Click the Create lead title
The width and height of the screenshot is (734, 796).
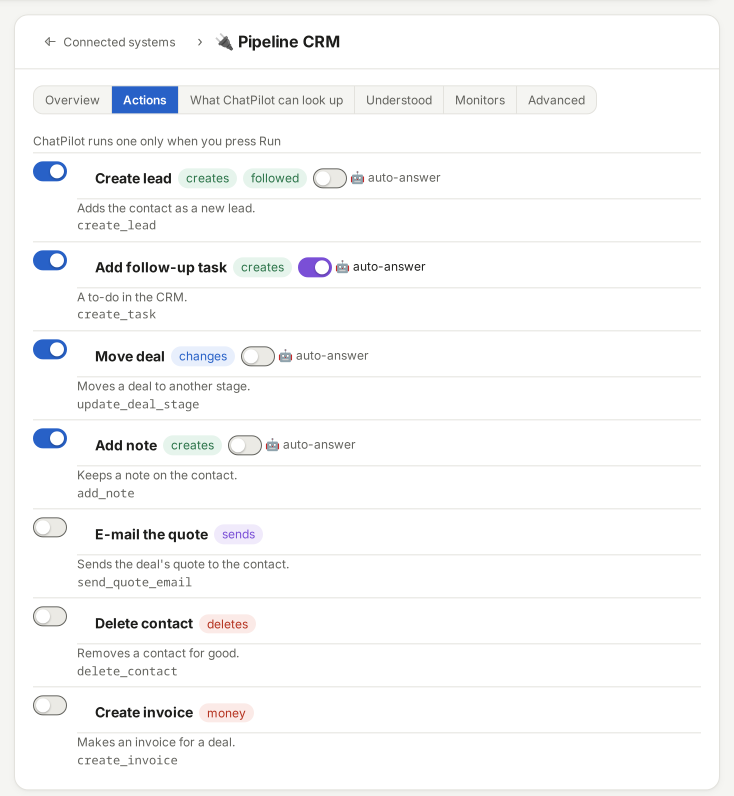134,178
